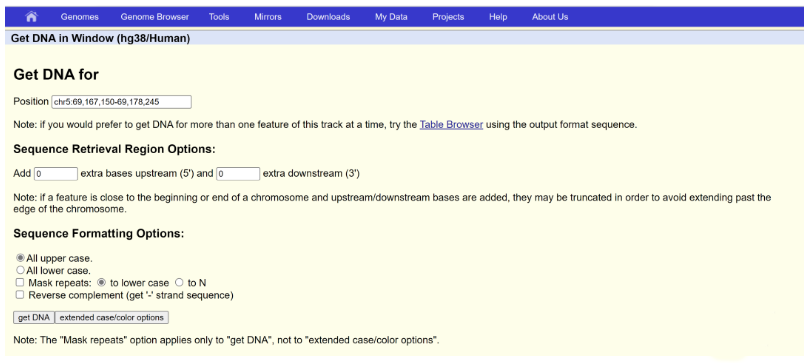The image size is (806, 363).
Task: Follow the Table Browser link
Action: 451,125
